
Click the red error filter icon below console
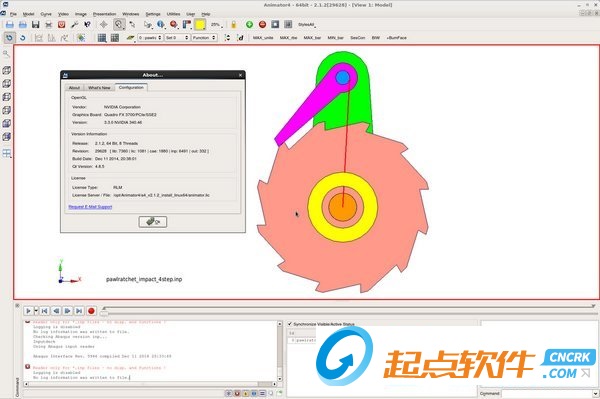click(x=237, y=393)
